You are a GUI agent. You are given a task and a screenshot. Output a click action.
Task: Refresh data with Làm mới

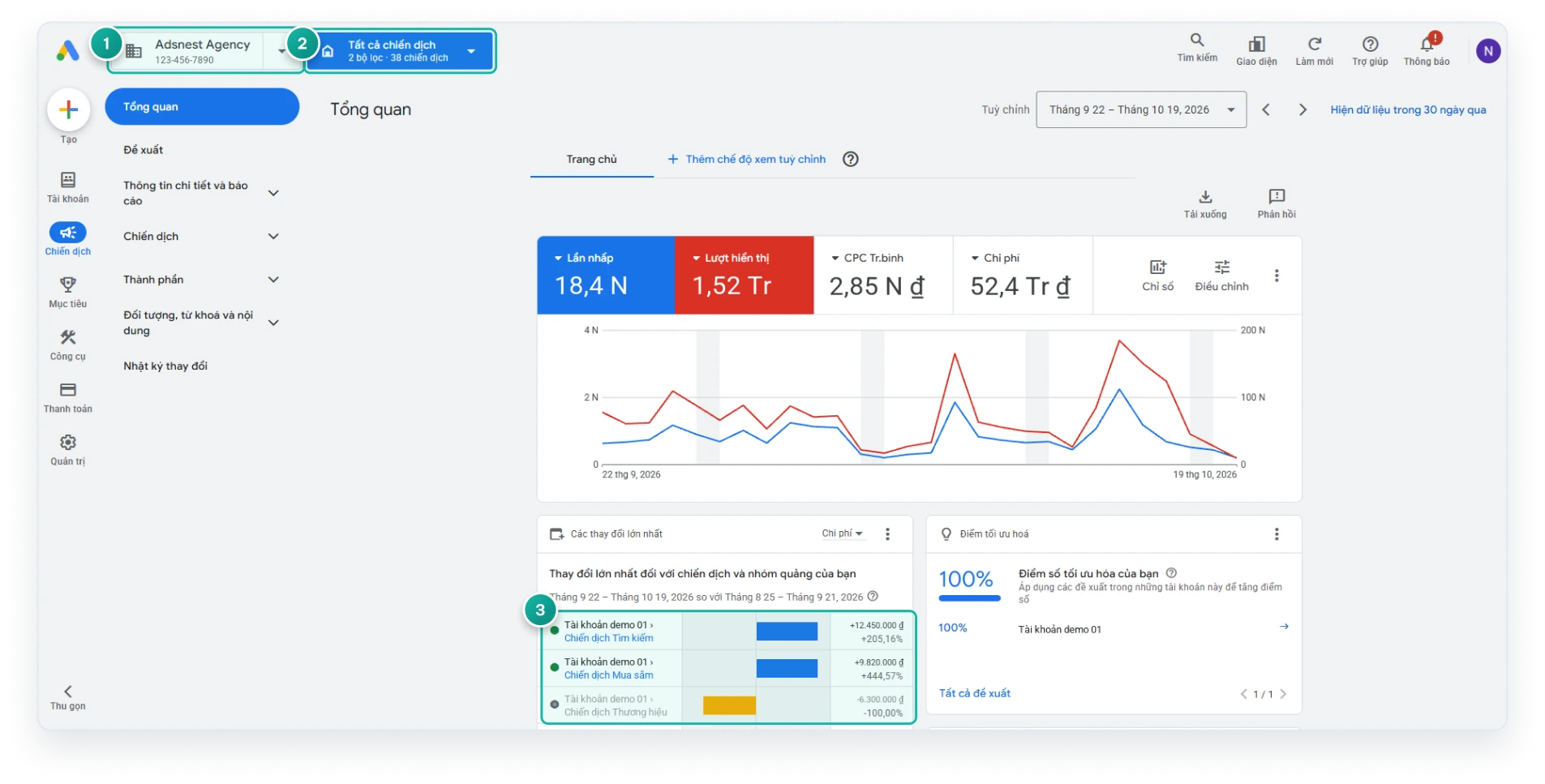pos(1314,50)
